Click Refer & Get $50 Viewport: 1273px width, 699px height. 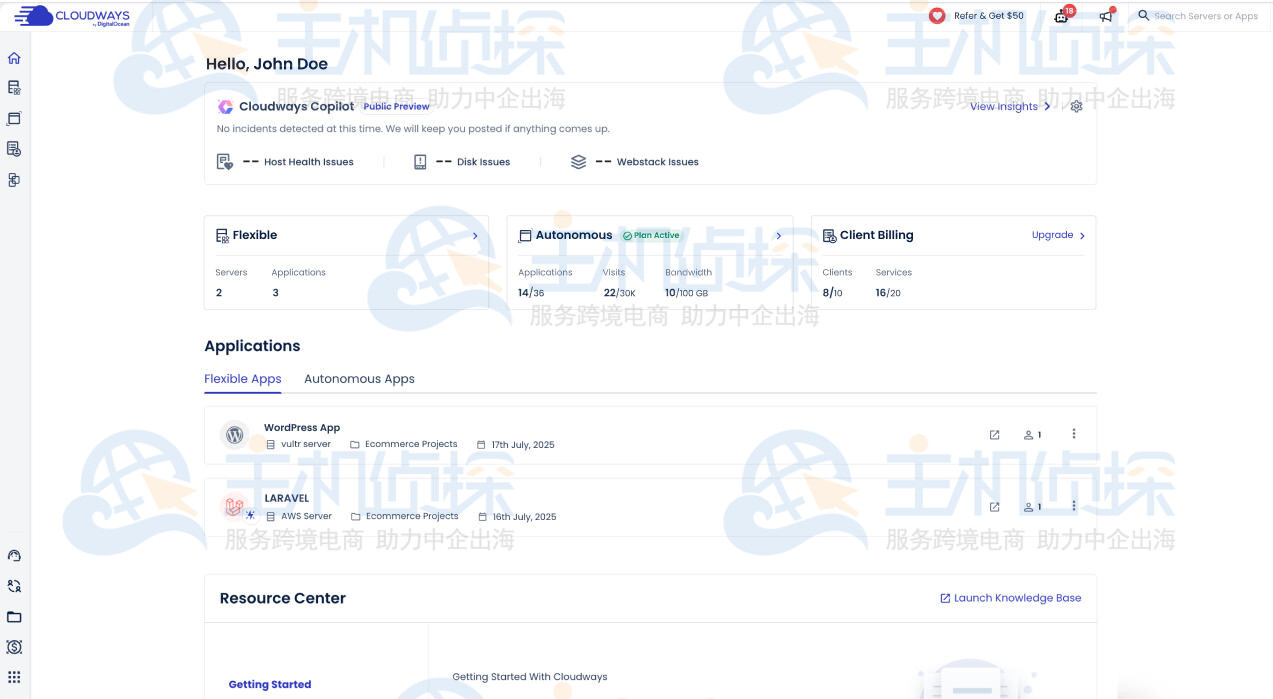point(989,16)
